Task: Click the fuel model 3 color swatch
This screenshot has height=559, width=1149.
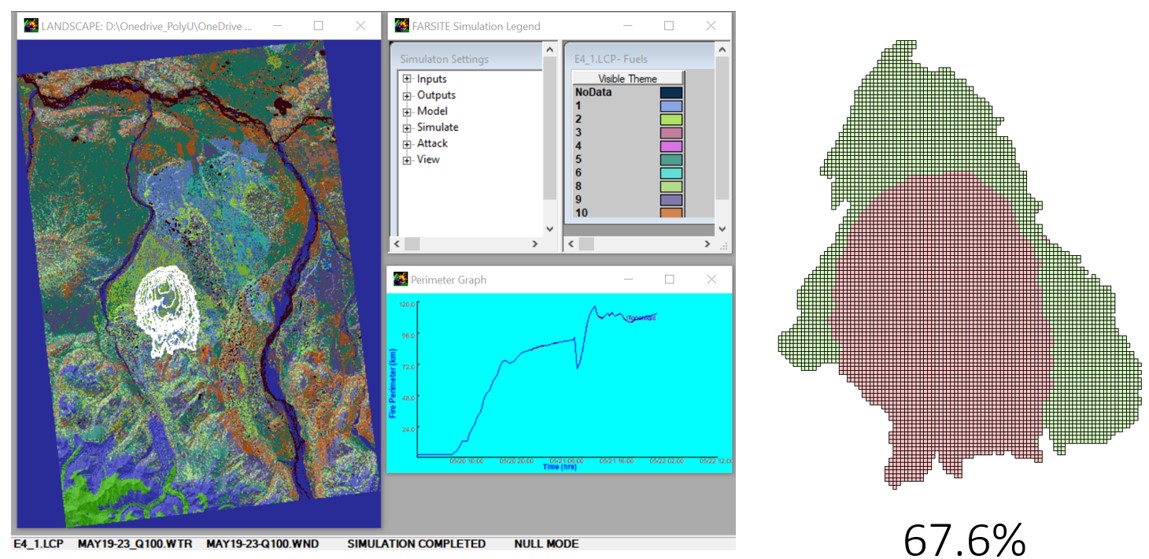Action: [x=671, y=133]
